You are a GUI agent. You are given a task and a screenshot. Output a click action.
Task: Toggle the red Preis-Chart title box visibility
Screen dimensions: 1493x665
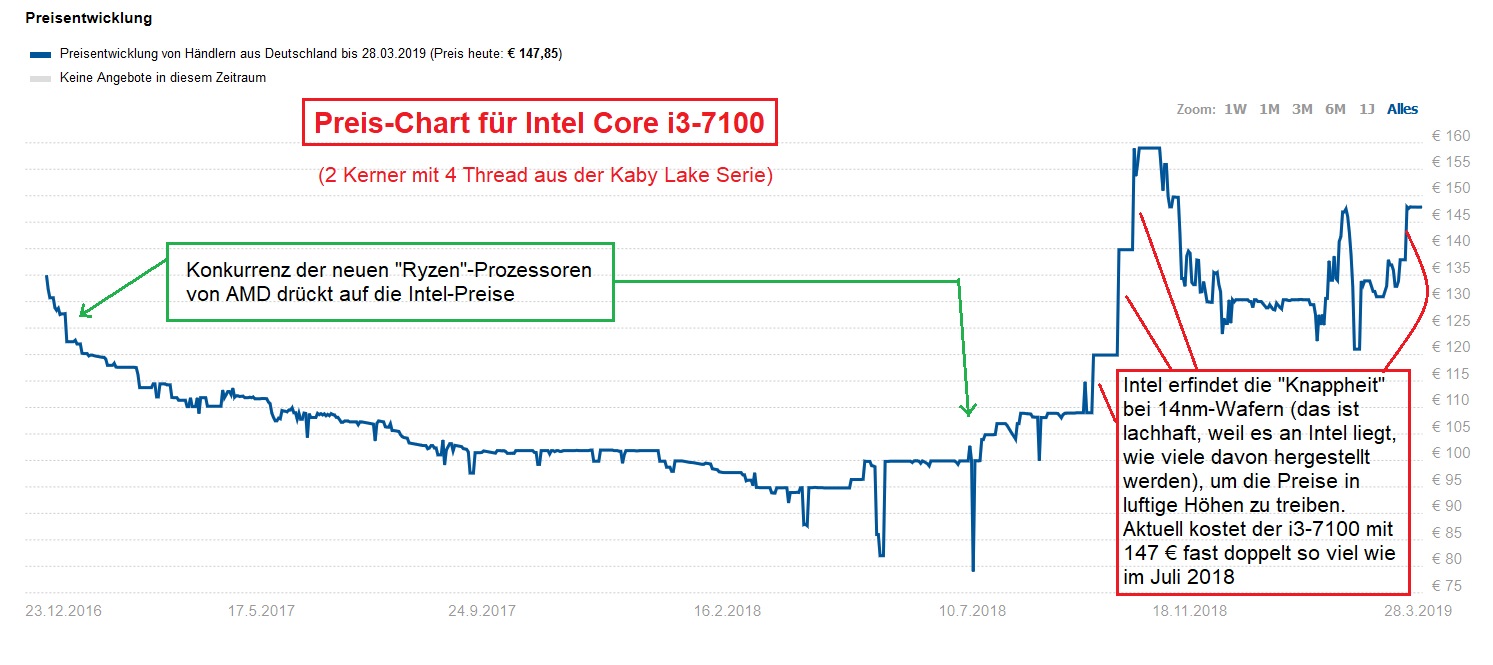pyautogui.click(x=541, y=123)
